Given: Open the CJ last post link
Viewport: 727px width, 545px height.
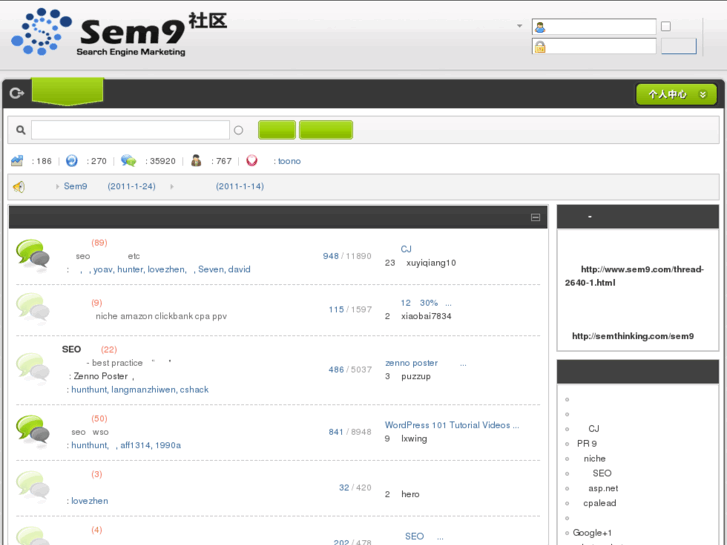Looking at the screenshot, I should coord(406,249).
